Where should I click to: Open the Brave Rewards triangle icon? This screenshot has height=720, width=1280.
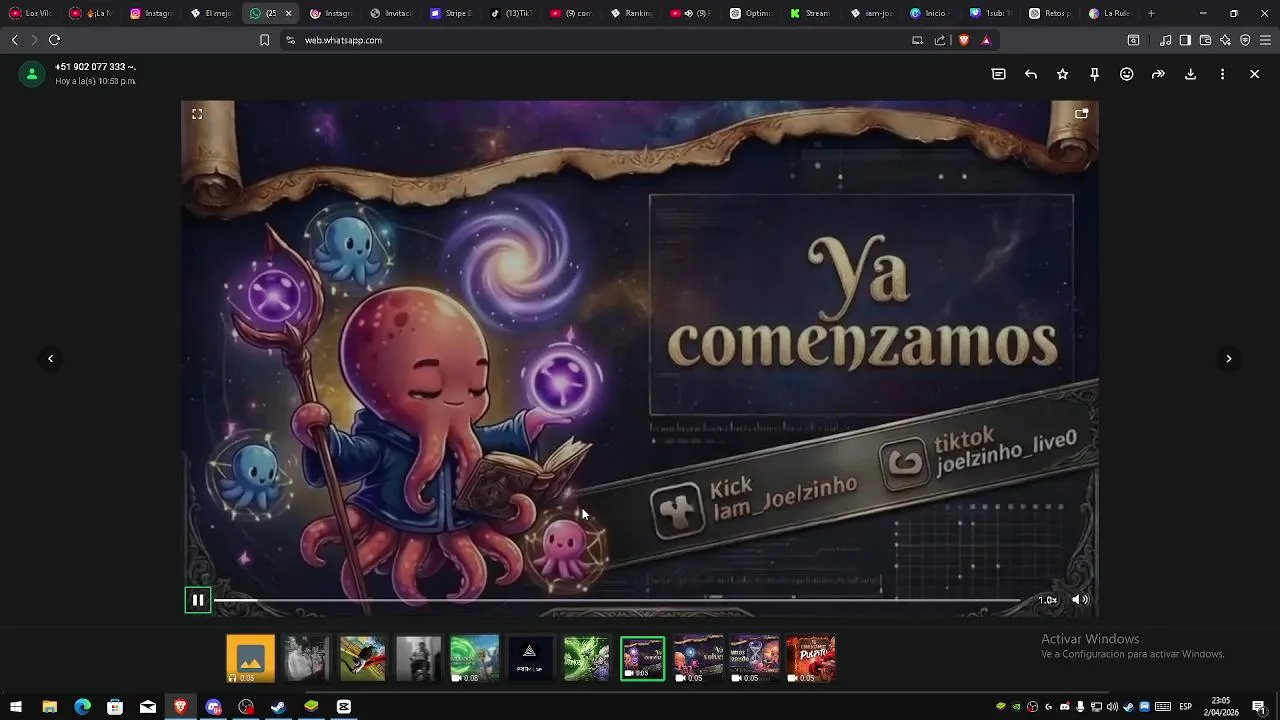pyautogui.click(x=986, y=40)
